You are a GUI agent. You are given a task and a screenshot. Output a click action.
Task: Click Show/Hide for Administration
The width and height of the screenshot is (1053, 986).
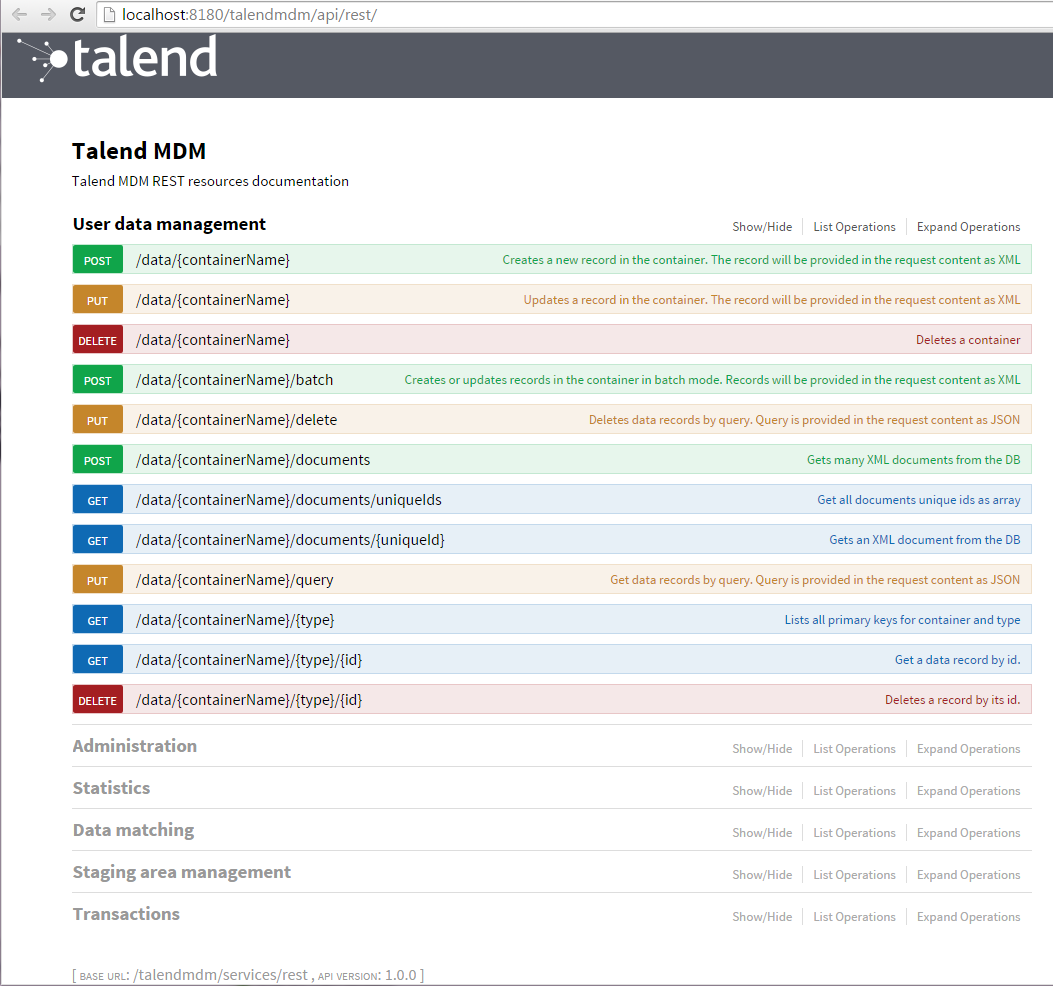tap(762, 749)
